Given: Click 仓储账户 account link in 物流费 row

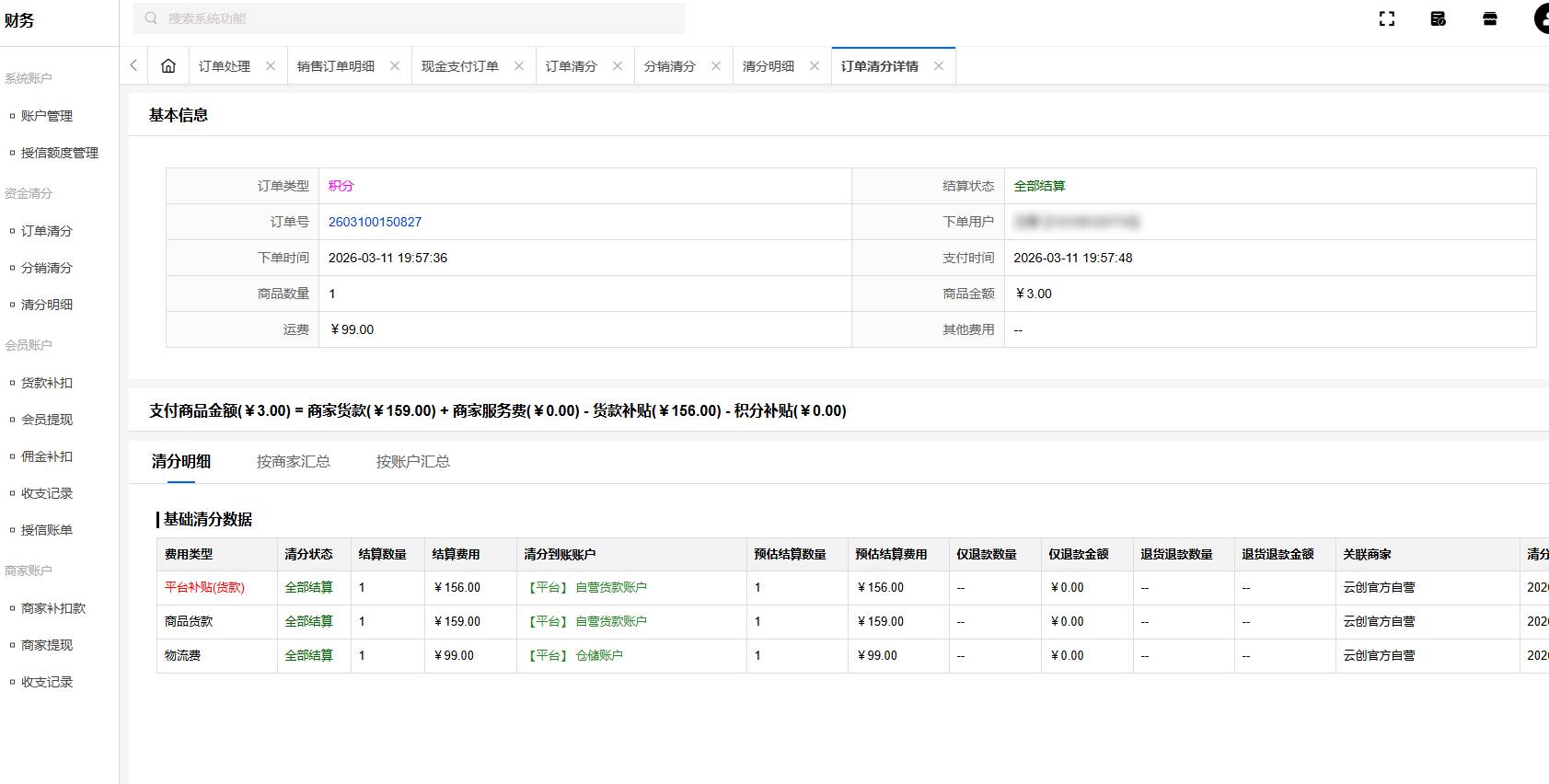Looking at the screenshot, I should point(598,655).
